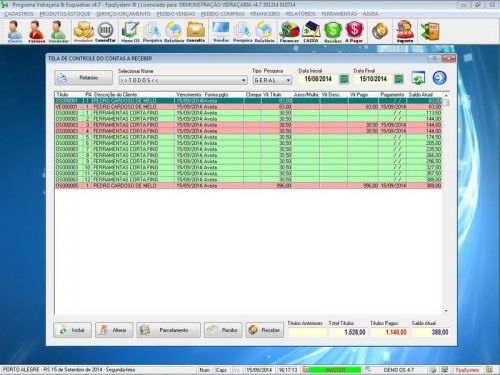Open the CAIXA toolbar icon
Viewport: 500px width, 375px height.
click(x=311, y=31)
